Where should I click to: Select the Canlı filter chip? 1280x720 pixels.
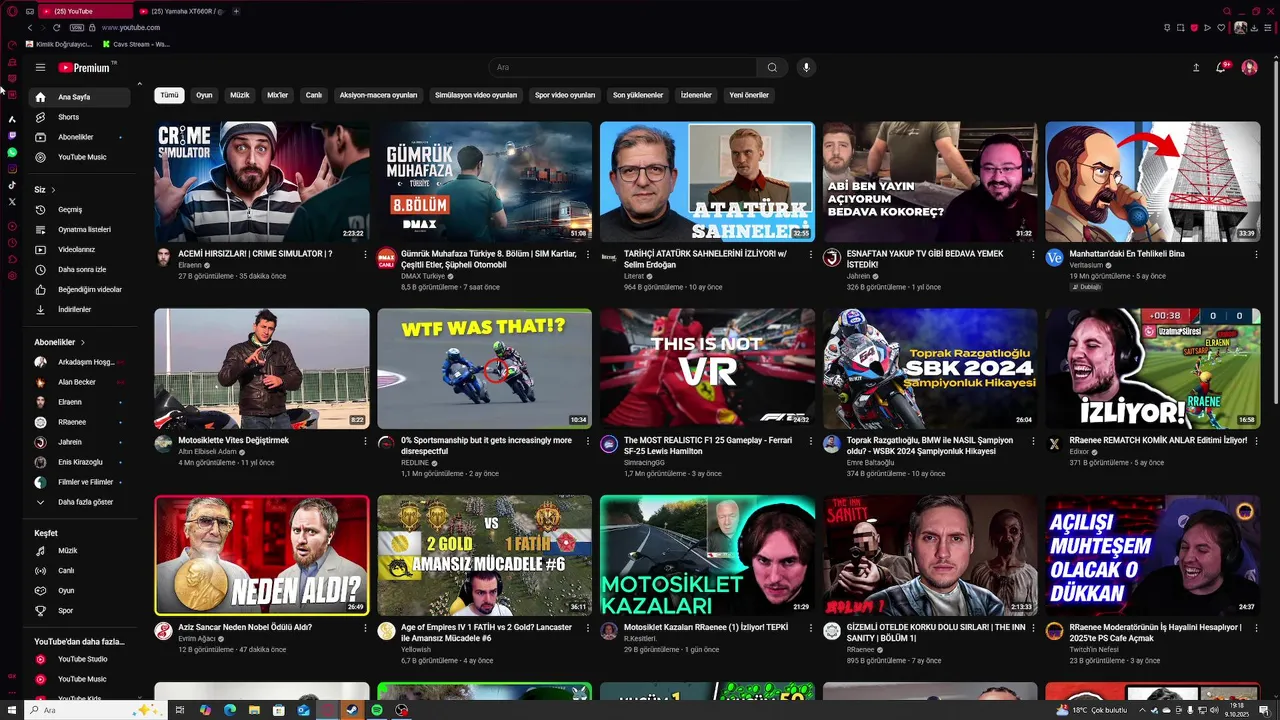pos(314,95)
